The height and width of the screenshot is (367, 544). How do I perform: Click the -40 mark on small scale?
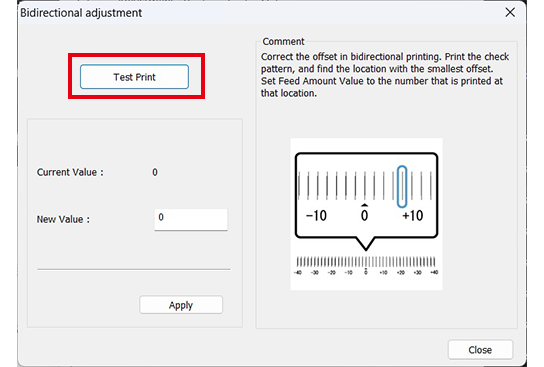tap(298, 272)
